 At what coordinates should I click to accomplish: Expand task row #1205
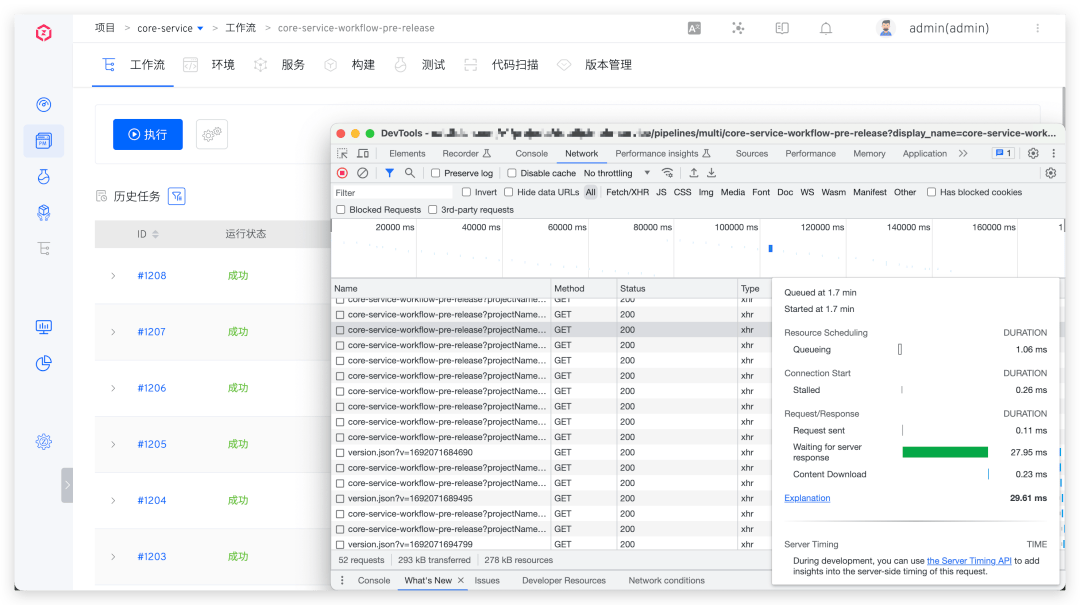[x=114, y=444]
